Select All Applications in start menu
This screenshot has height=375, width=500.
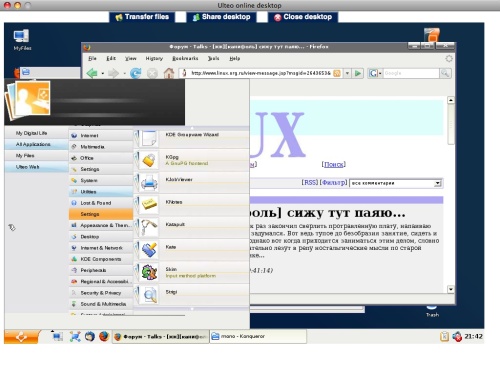[36, 144]
